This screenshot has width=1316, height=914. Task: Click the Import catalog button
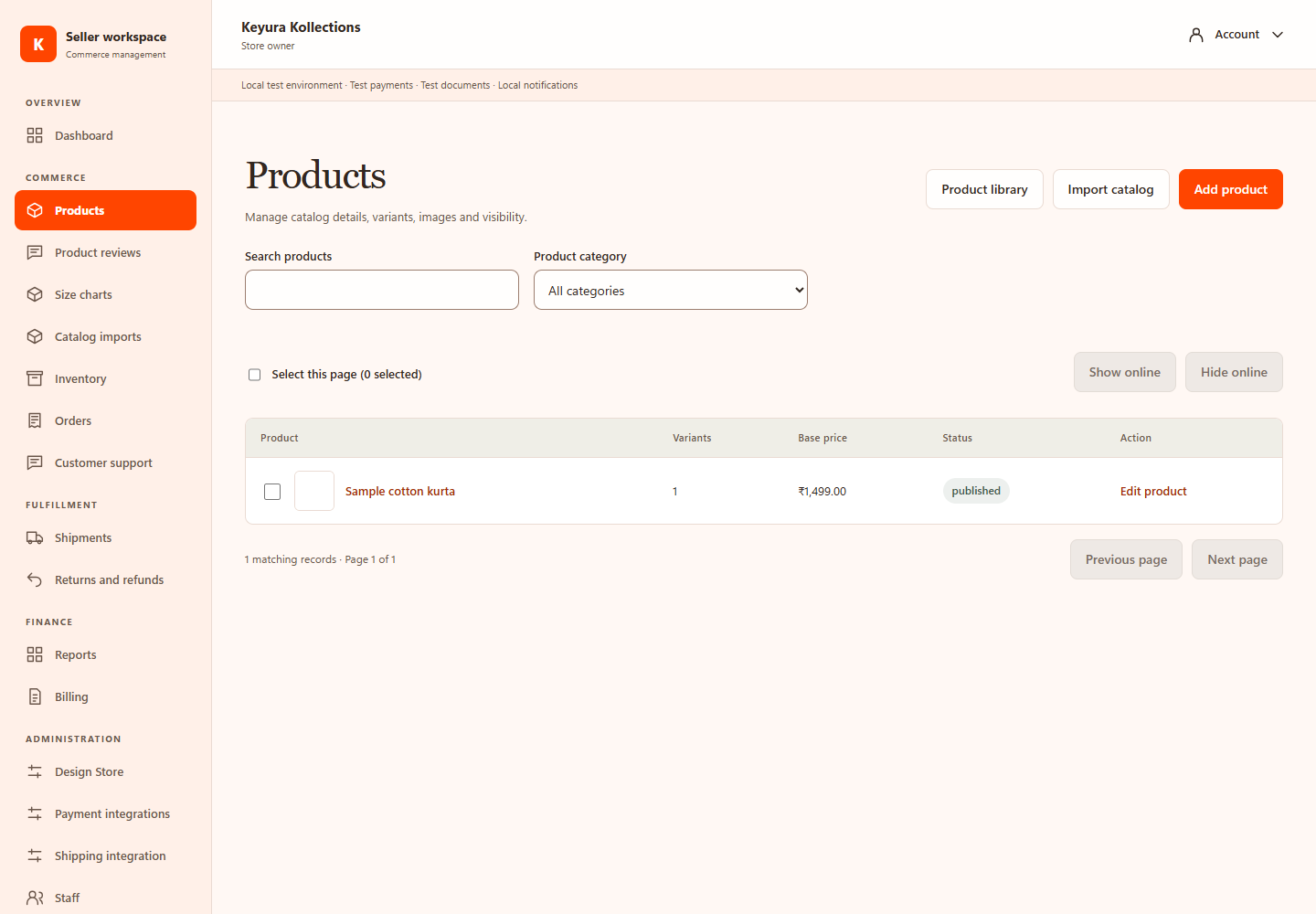coord(1110,189)
